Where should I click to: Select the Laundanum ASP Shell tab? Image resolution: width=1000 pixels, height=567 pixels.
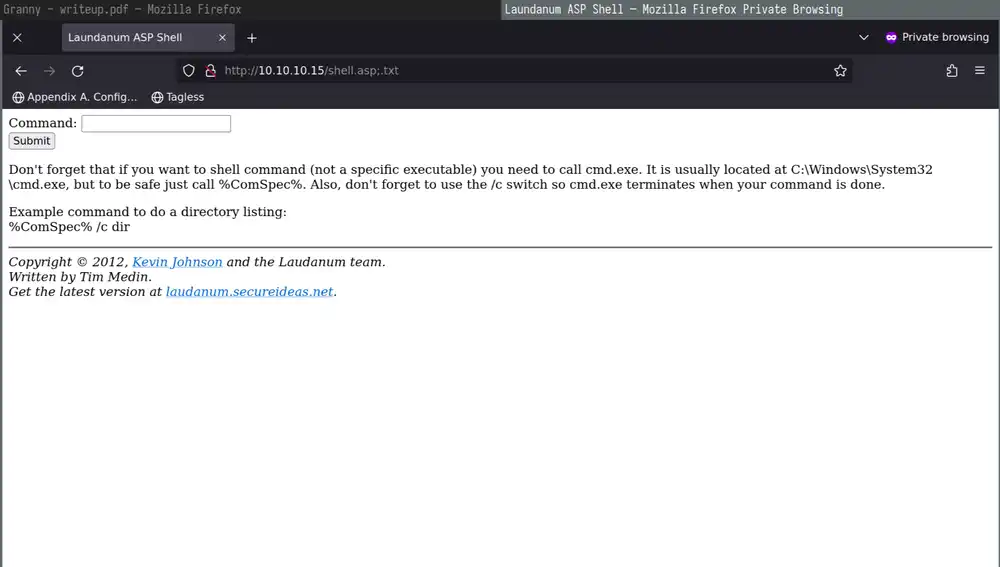[148, 38]
